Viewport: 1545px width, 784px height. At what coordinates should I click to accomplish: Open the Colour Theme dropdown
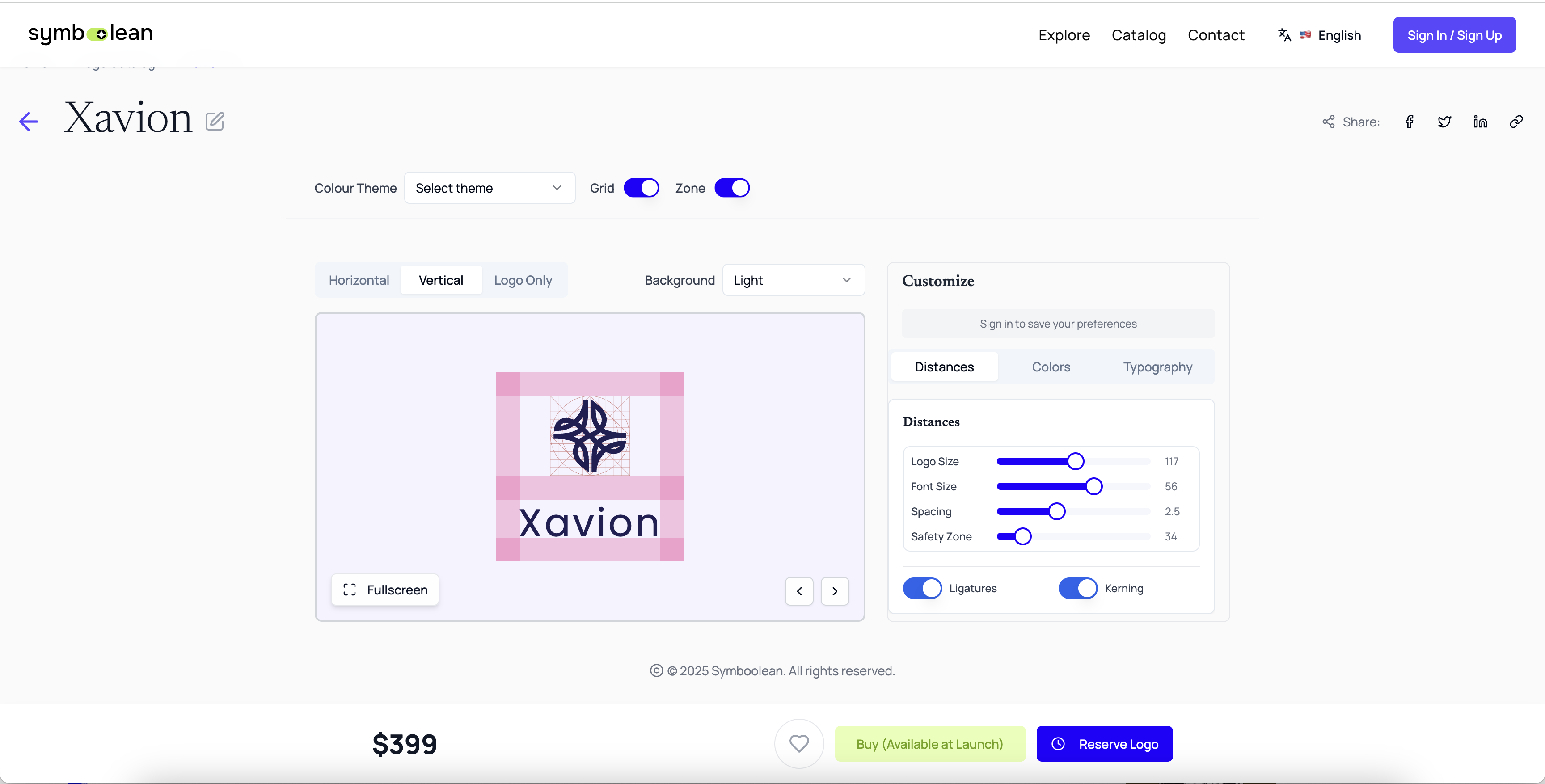(x=490, y=188)
